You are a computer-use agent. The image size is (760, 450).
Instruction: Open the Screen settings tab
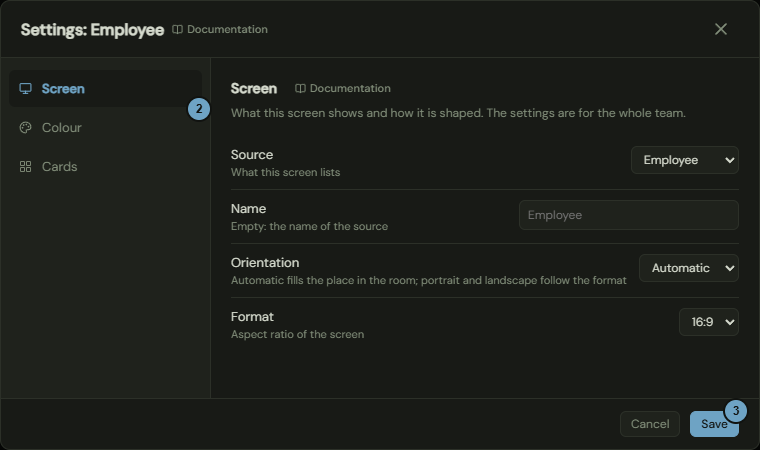(x=105, y=89)
